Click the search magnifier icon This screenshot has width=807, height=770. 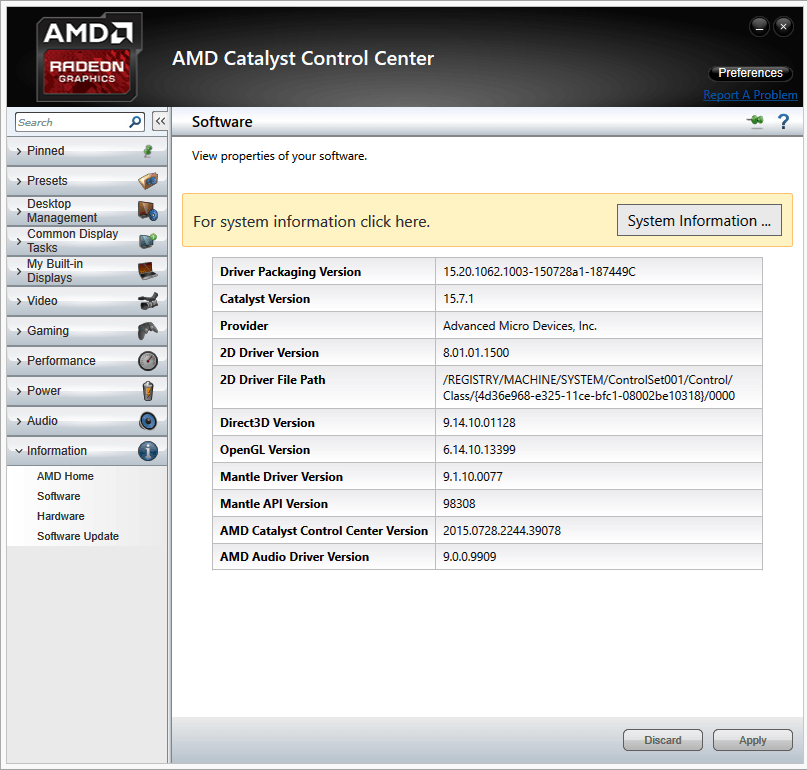click(135, 122)
